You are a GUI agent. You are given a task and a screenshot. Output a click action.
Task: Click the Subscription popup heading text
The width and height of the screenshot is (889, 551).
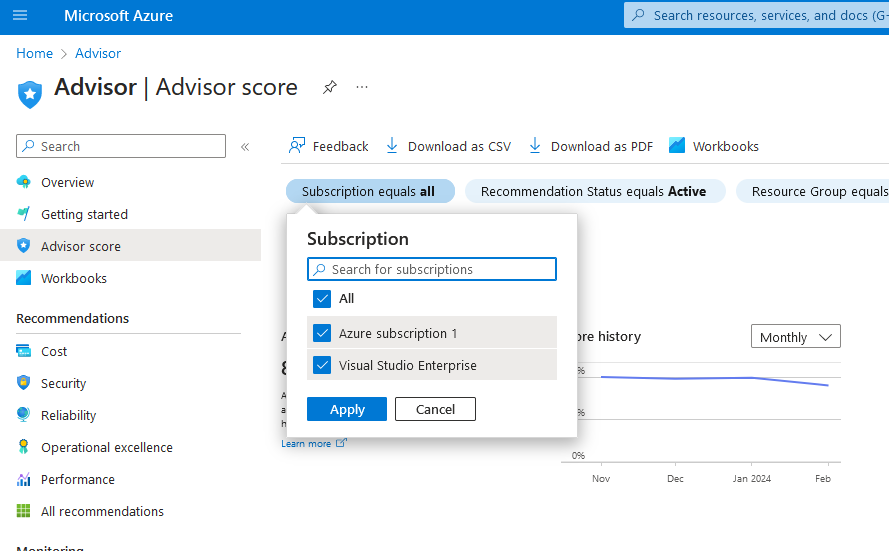[358, 239]
